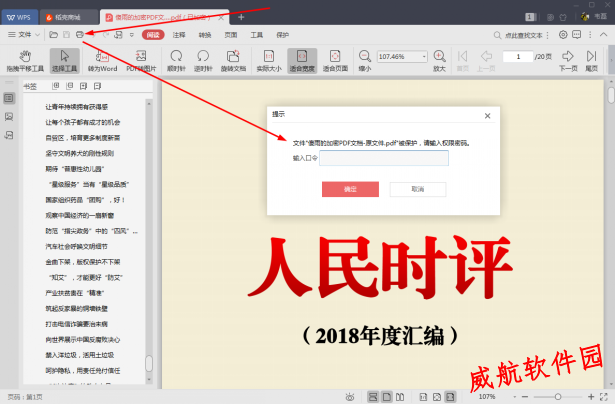The width and height of the screenshot is (615, 404).
Task: Open bookmark 产业扶贫贵在"精准"
Action: point(75,293)
